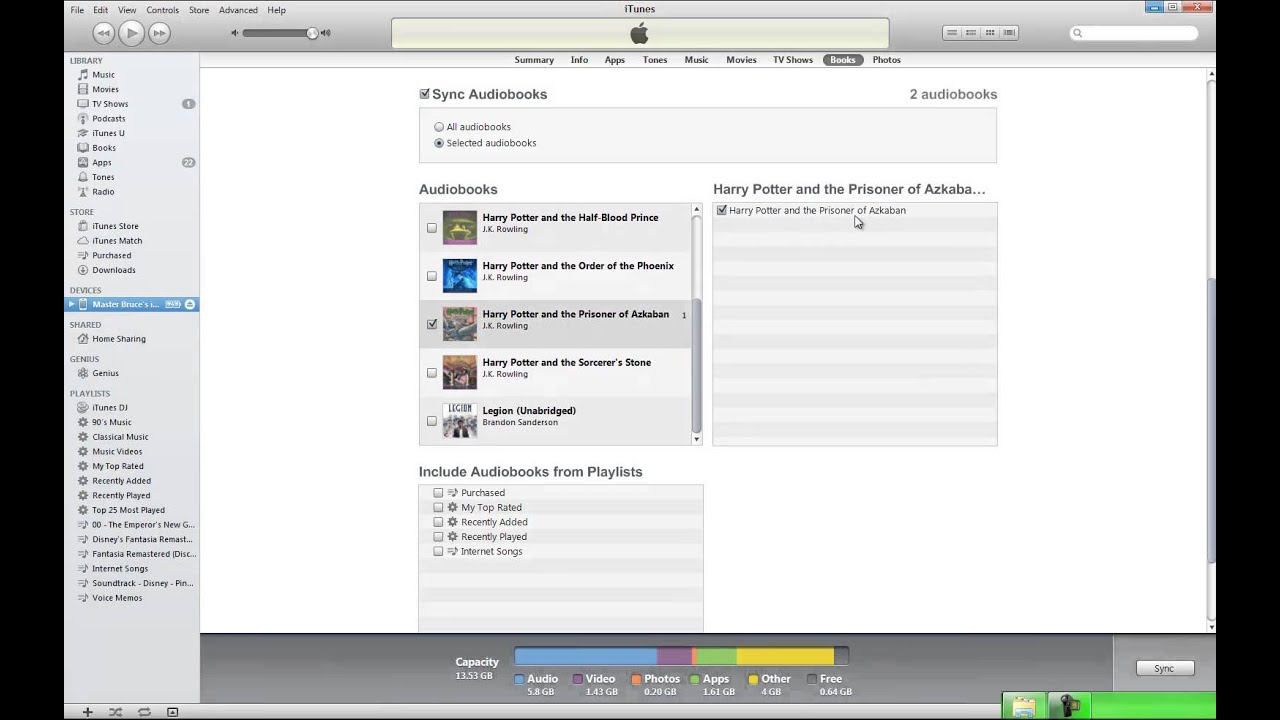Uncheck the Prisoner of Azkaban part in the right pane
This screenshot has height=720, width=1280.
coord(722,210)
